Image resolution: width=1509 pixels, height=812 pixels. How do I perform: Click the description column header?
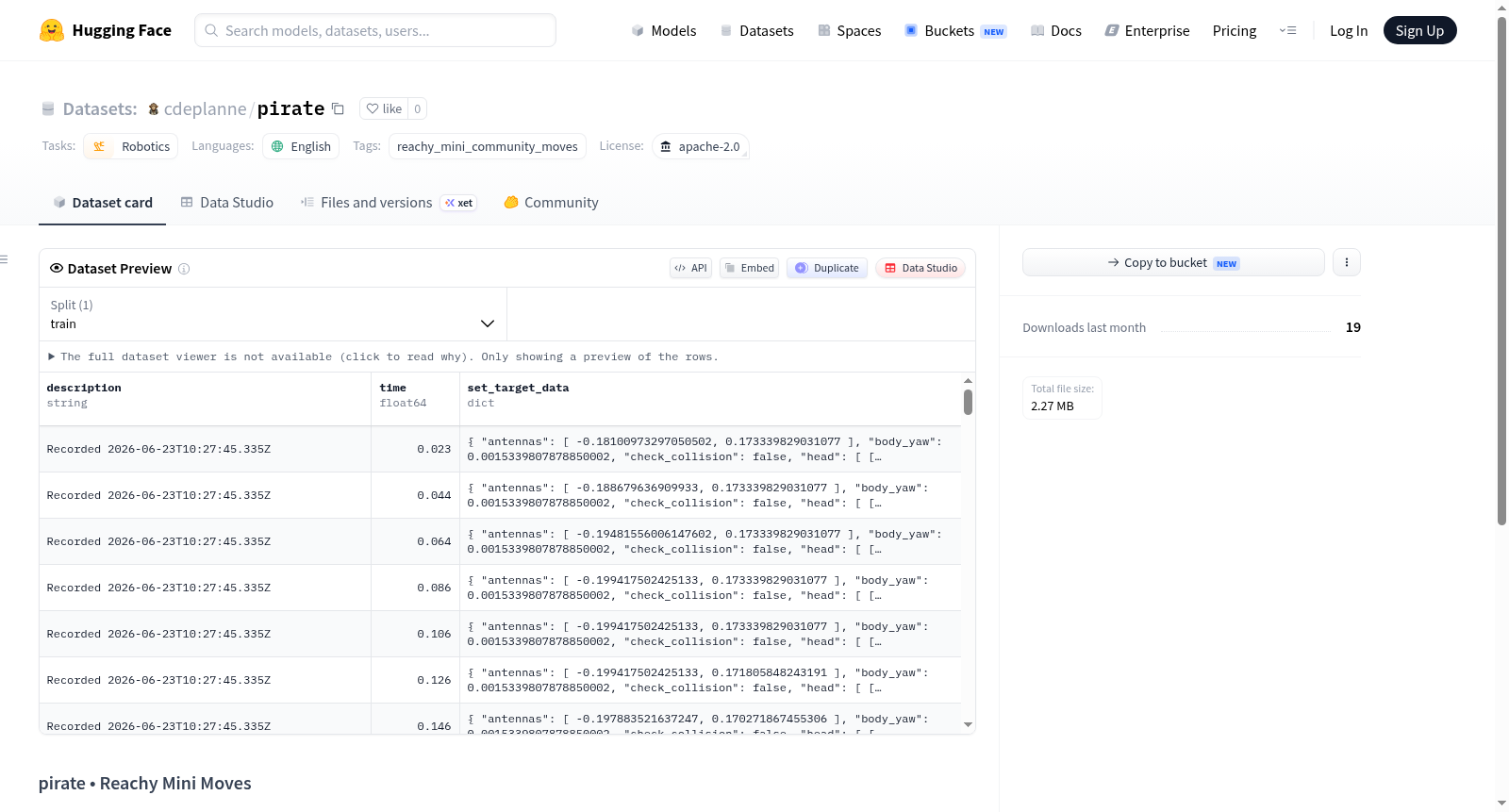pyautogui.click(x=205, y=399)
